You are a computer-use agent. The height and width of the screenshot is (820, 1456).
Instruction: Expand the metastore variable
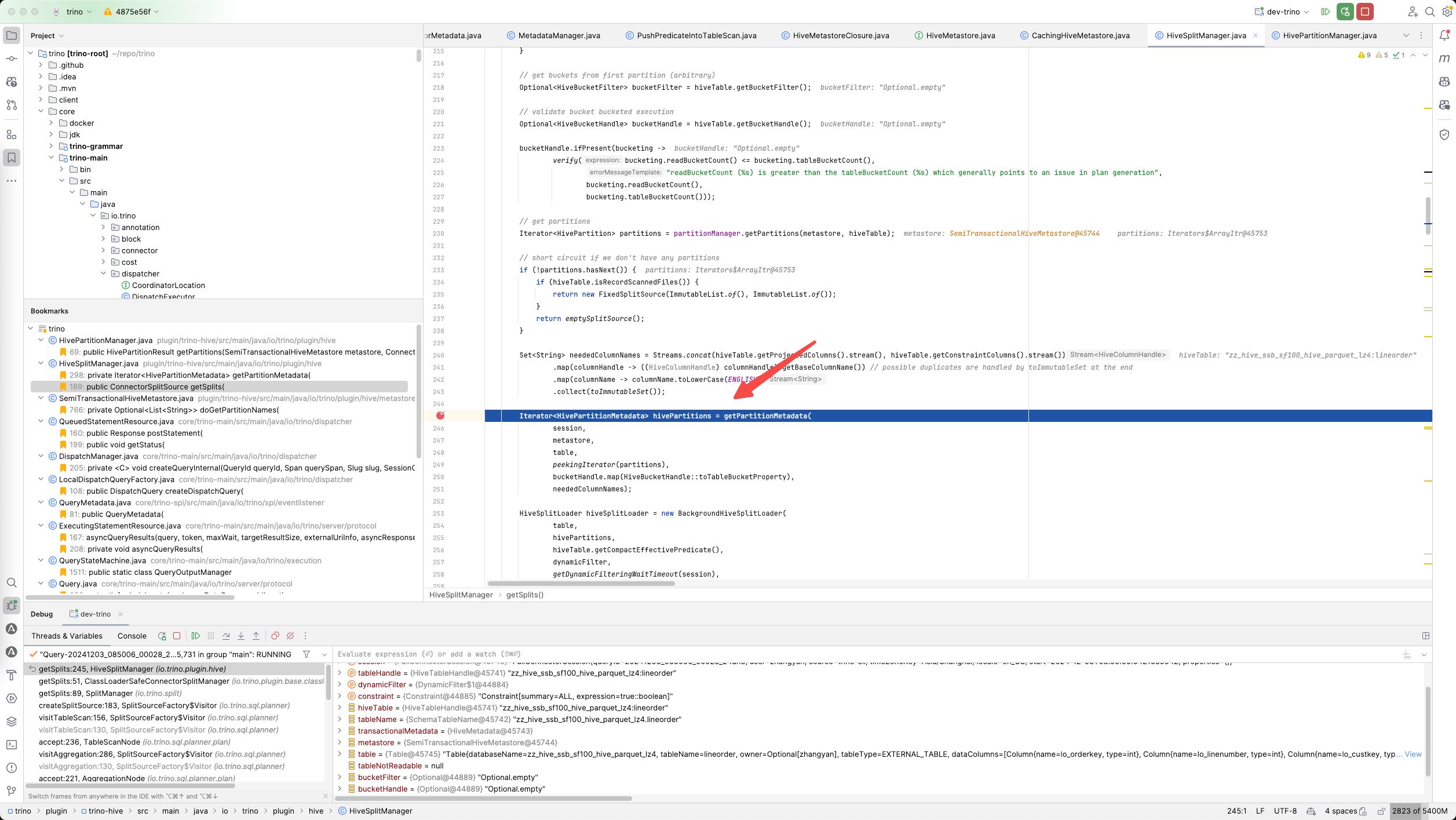point(340,742)
